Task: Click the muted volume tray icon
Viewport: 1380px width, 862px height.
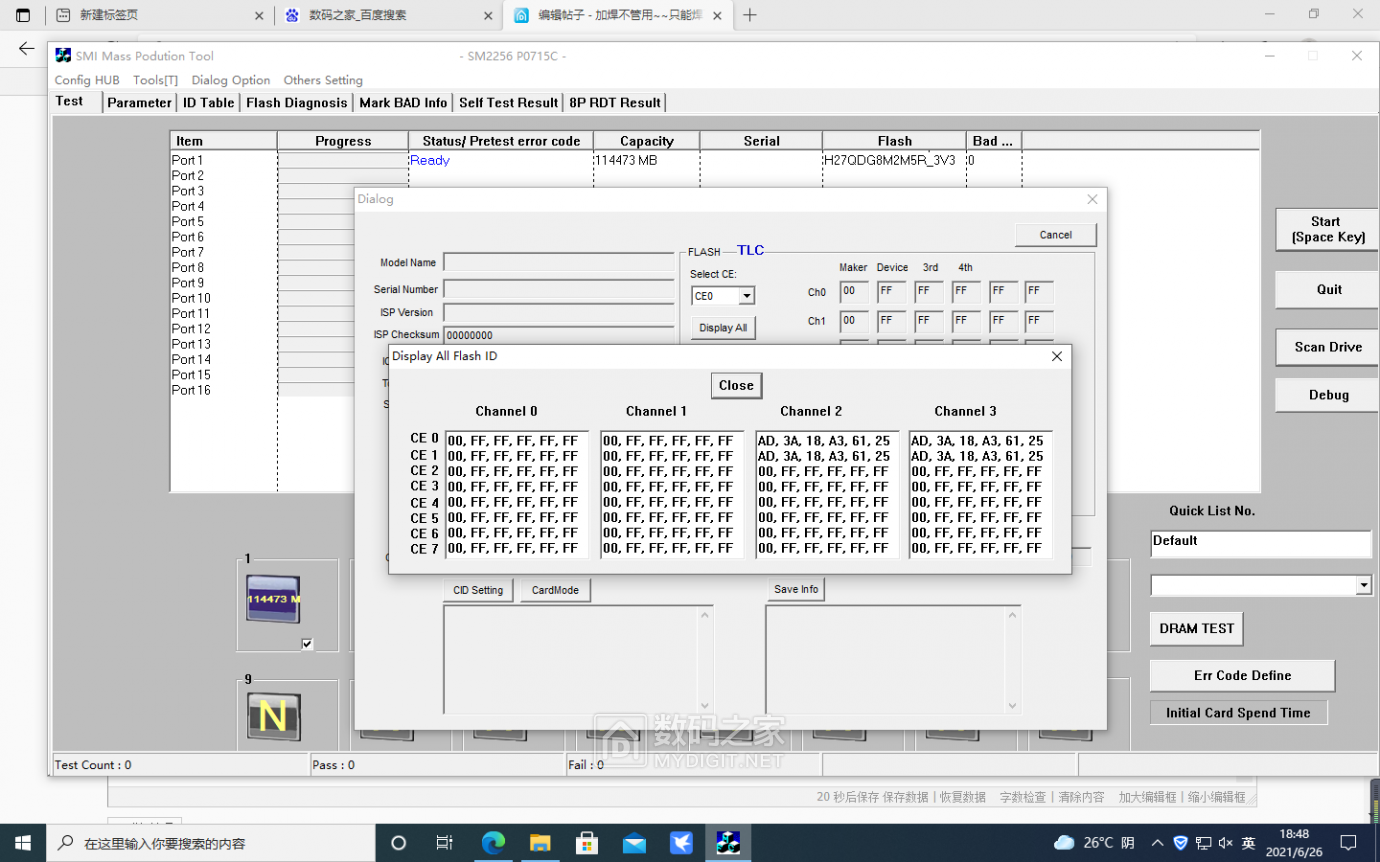Action: [x=1226, y=843]
